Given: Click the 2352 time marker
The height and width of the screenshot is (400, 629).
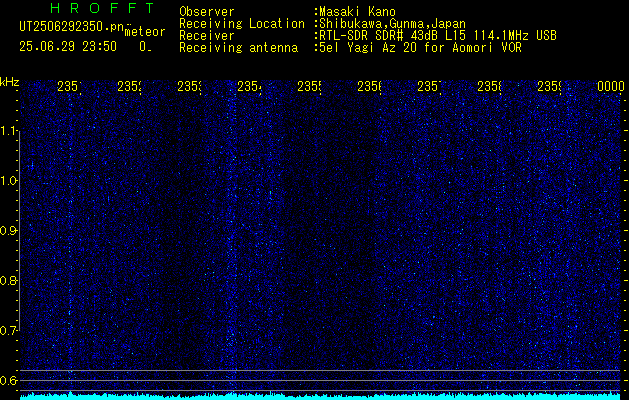Looking at the screenshot, I should click(129, 86).
